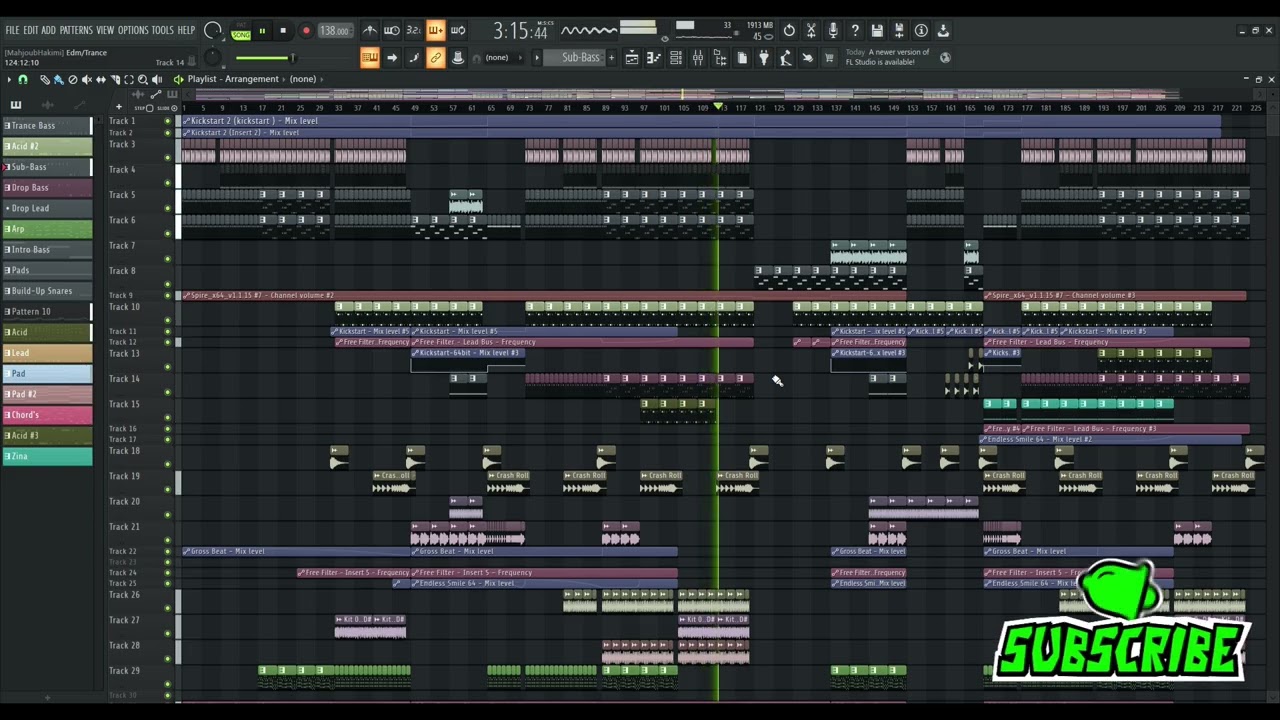Toggle PAT/SONG mode switch
The image size is (1280, 720).
tap(241, 31)
